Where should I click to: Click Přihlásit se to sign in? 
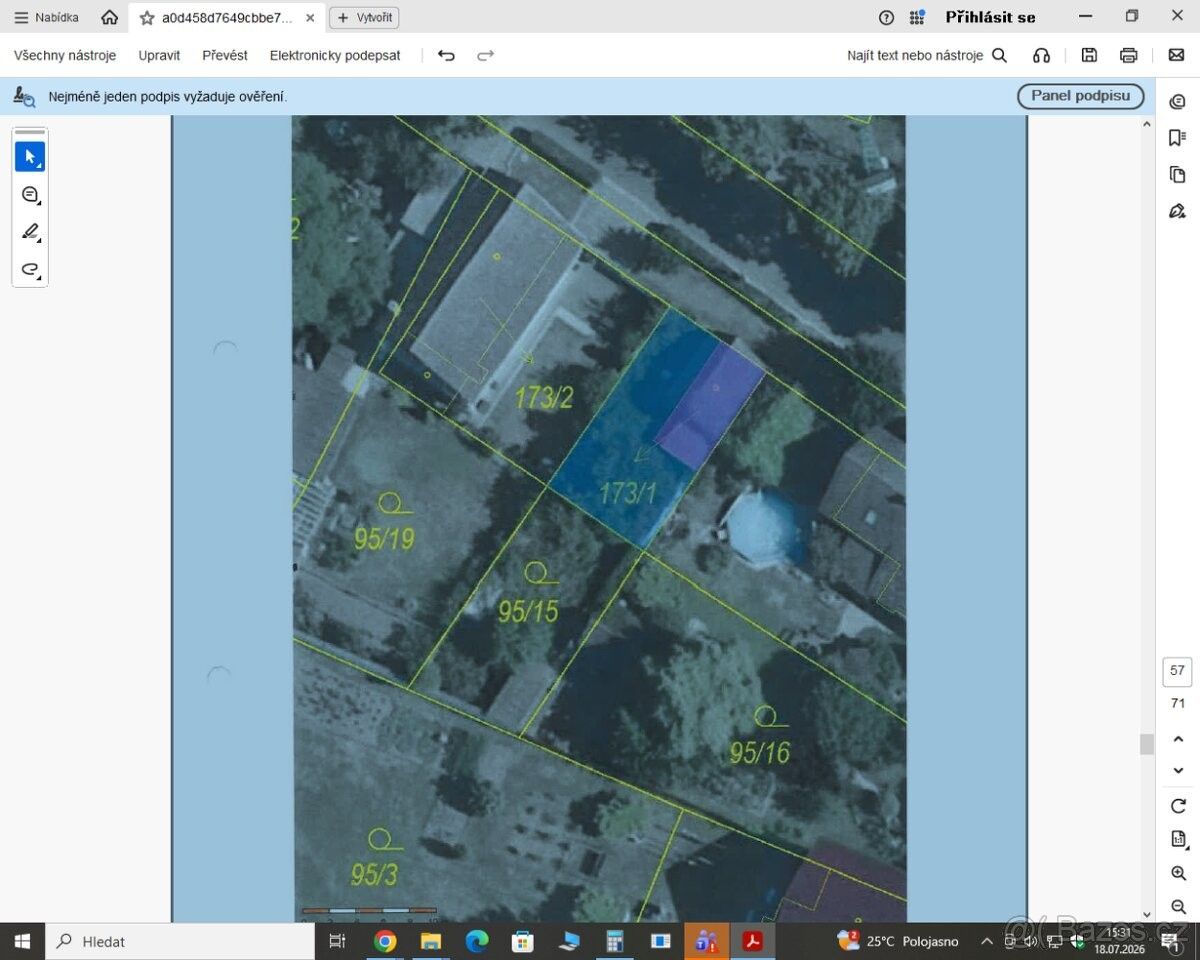click(x=990, y=17)
